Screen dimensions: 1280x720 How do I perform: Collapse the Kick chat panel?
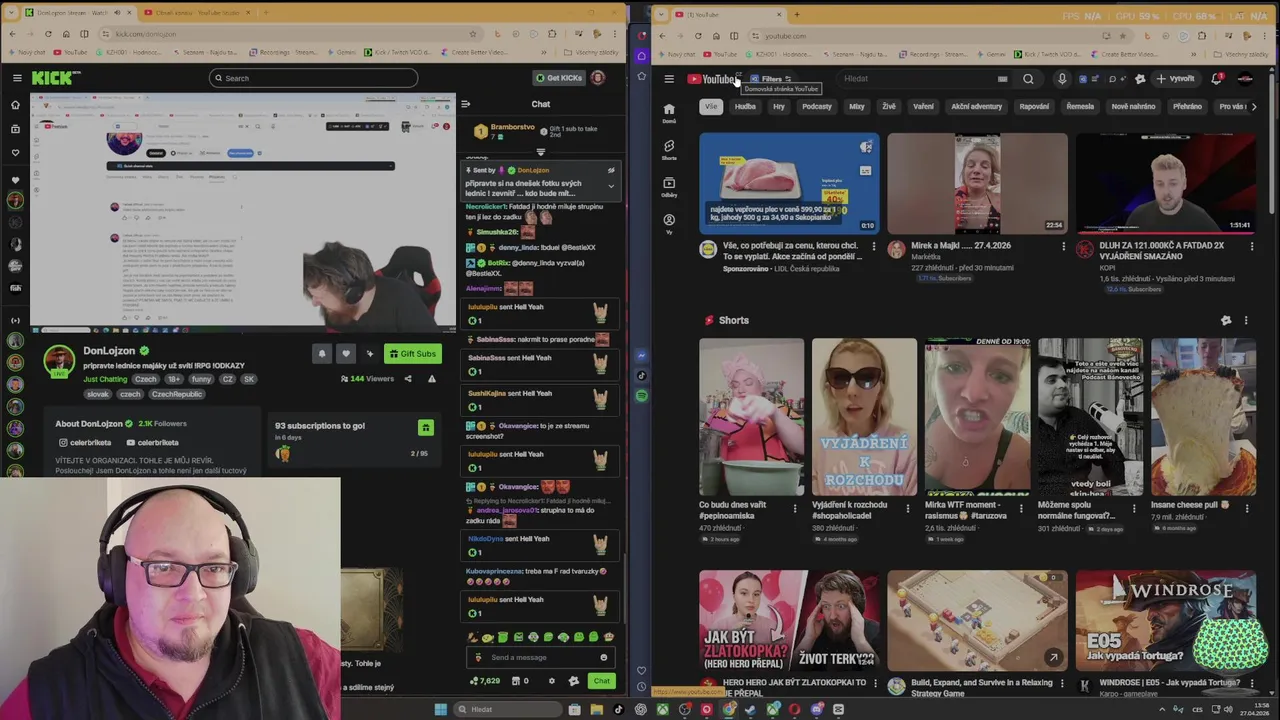465,104
